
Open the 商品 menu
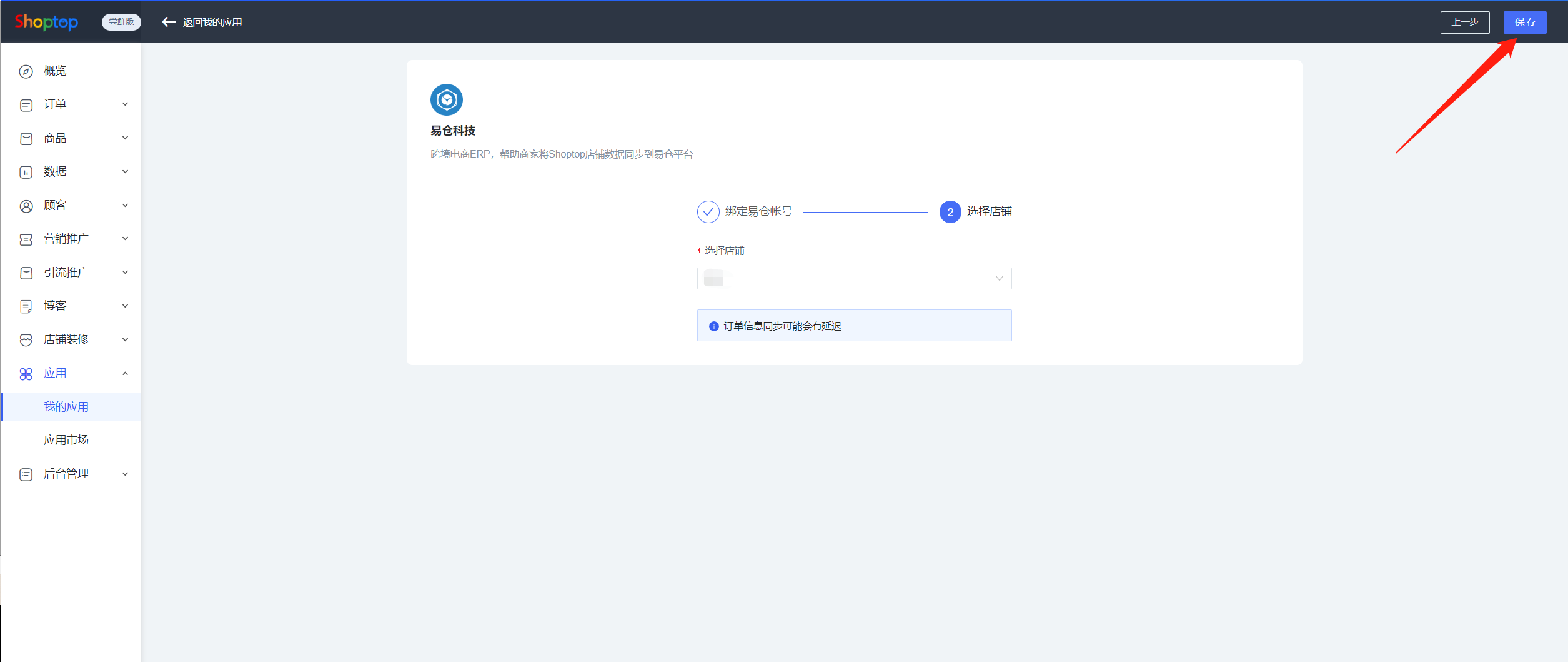click(x=55, y=138)
